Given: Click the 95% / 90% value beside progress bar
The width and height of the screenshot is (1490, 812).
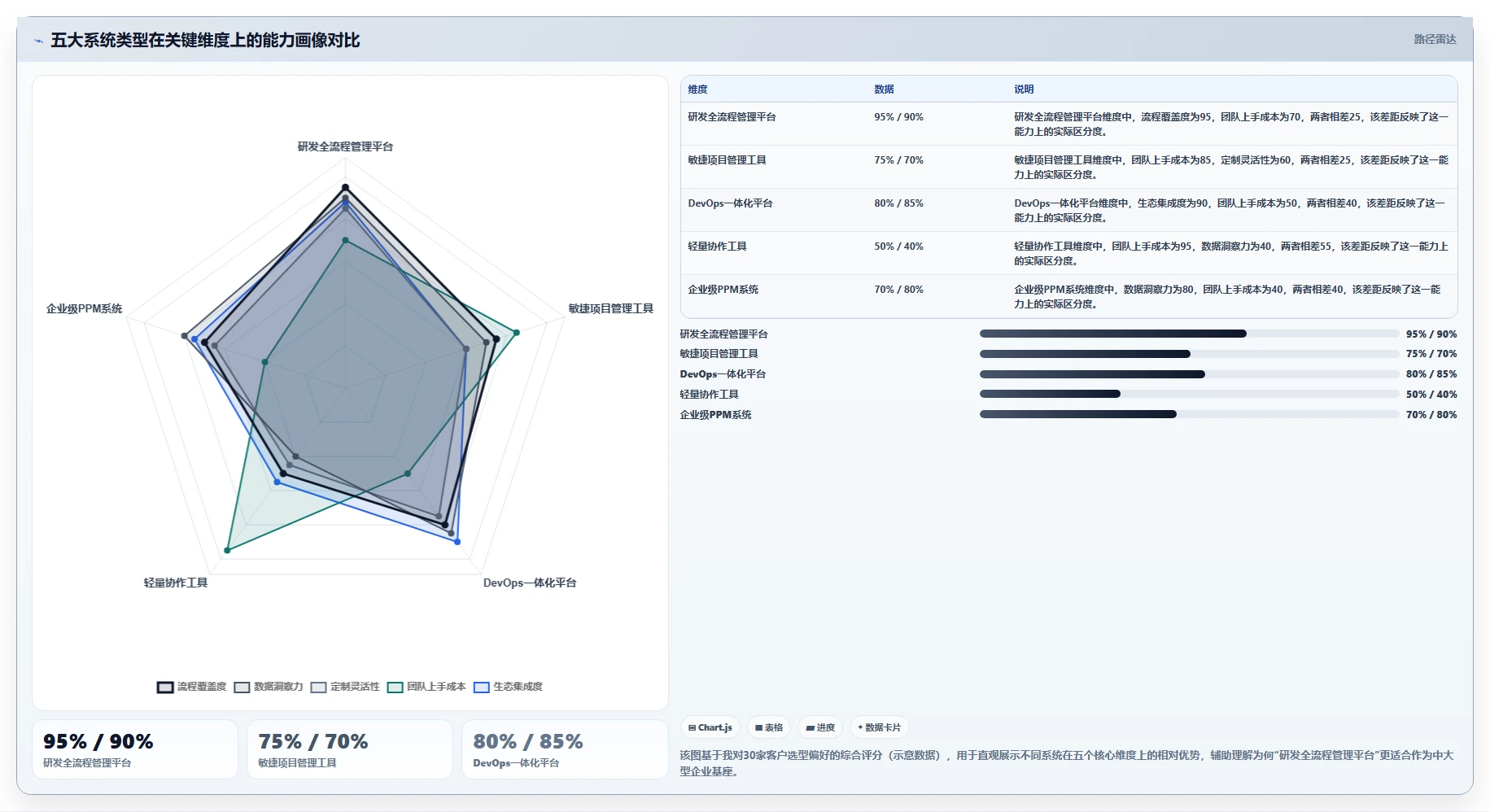Looking at the screenshot, I should click(1431, 334).
